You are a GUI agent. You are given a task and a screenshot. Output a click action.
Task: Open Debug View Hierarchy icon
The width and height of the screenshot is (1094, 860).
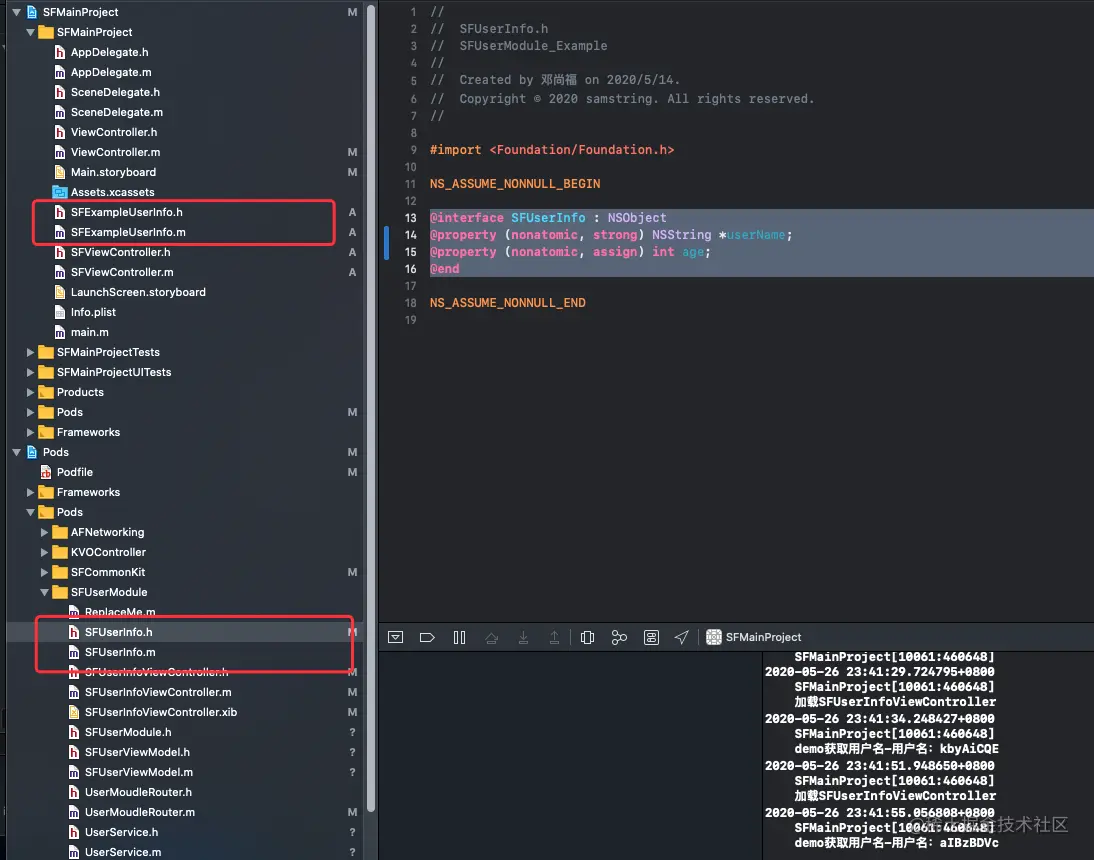click(x=587, y=637)
